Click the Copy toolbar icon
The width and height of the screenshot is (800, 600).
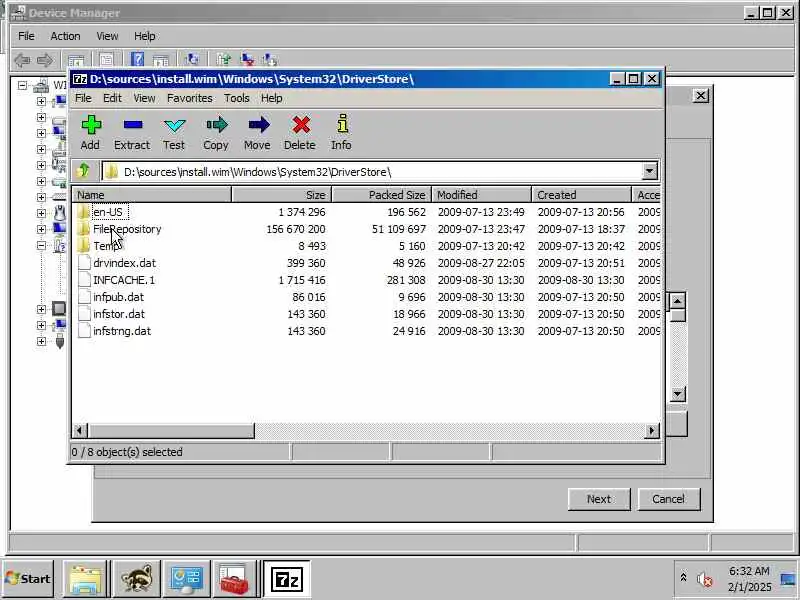pyautogui.click(x=216, y=132)
